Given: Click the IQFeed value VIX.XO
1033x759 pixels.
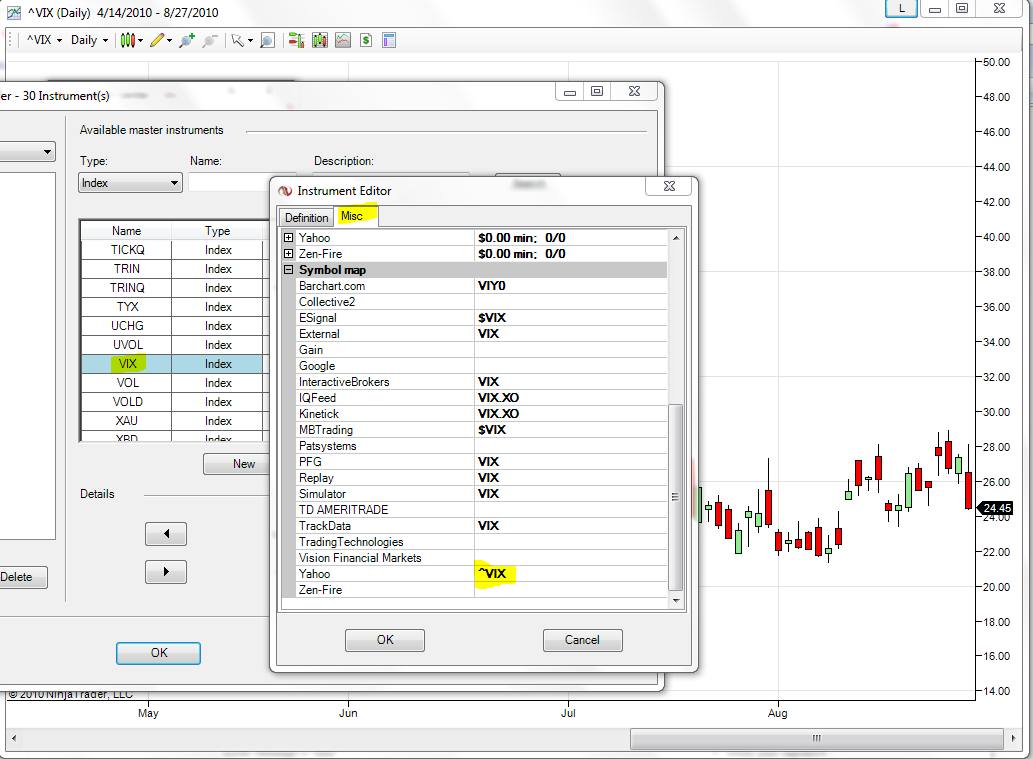Looking at the screenshot, I should tap(498, 398).
